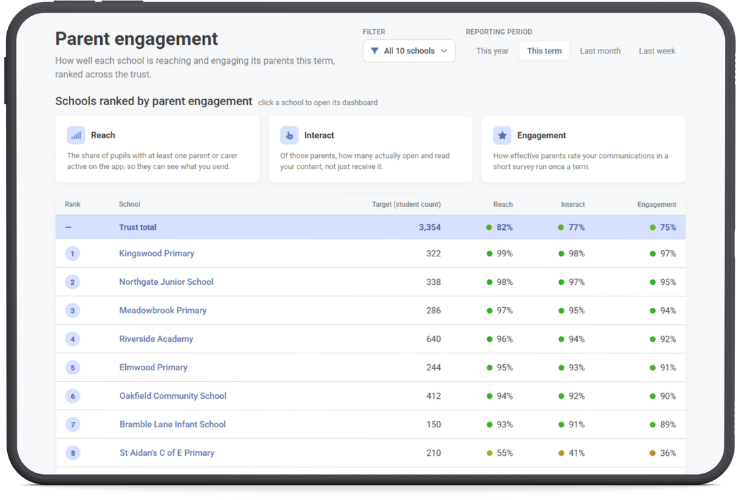Viewport: 740px width, 500px height.
Task: Click St Aidan's Engagement value 36%
Action: [x=667, y=453]
